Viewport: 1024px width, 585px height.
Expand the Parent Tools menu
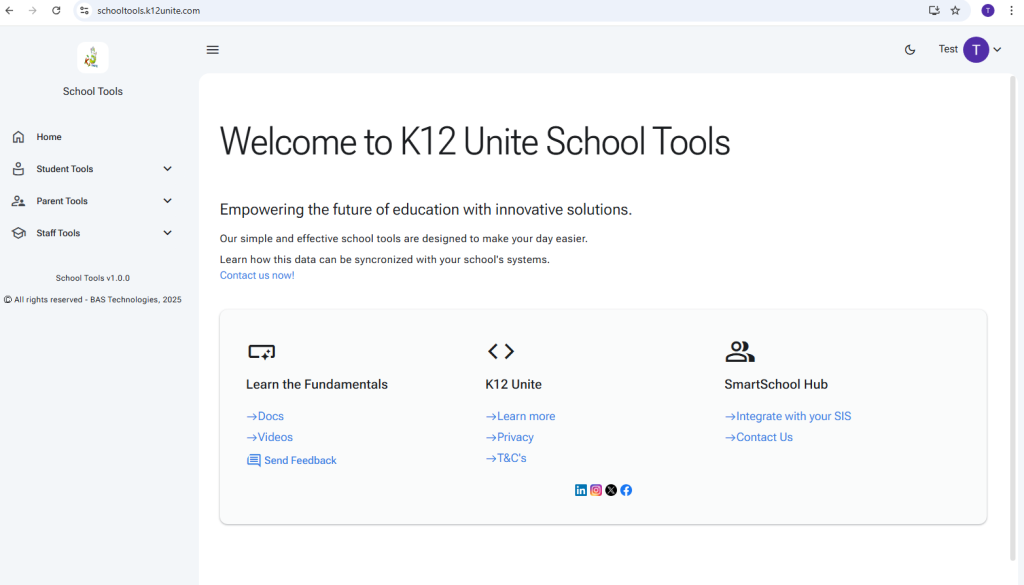click(167, 201)
